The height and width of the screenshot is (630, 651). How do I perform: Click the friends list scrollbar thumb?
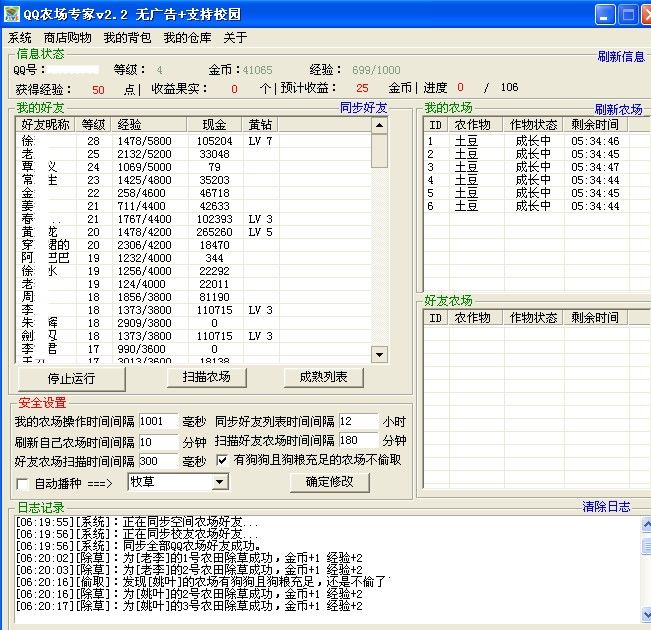(x=379, y=151)
